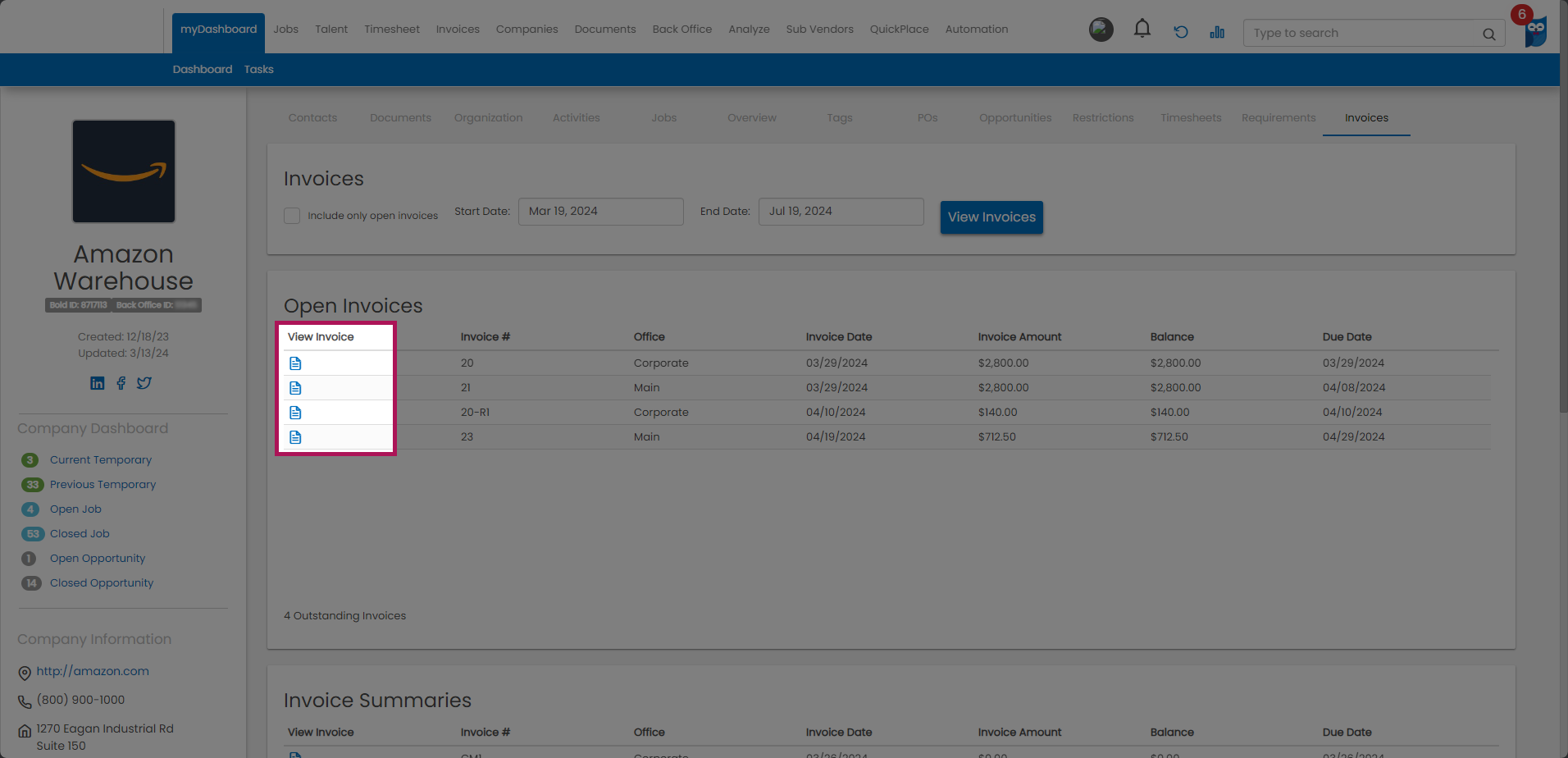Open the QuickPlace main menu
This screenshot has width=1568, height=758.
(x=900, y=30)
